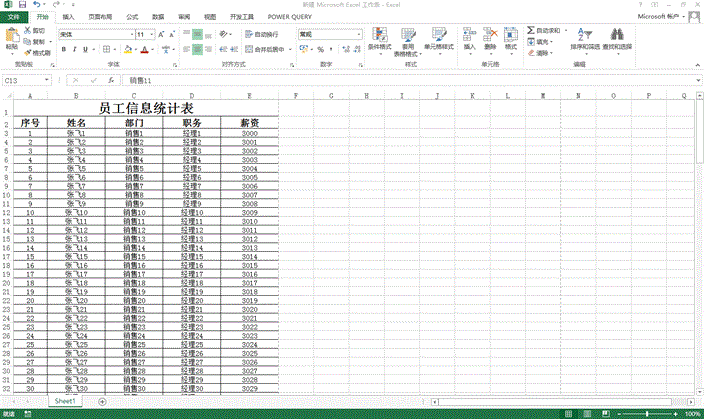Toggle Italic formatting
Viewport: 704px width, 419px height.
pos(76,49)
